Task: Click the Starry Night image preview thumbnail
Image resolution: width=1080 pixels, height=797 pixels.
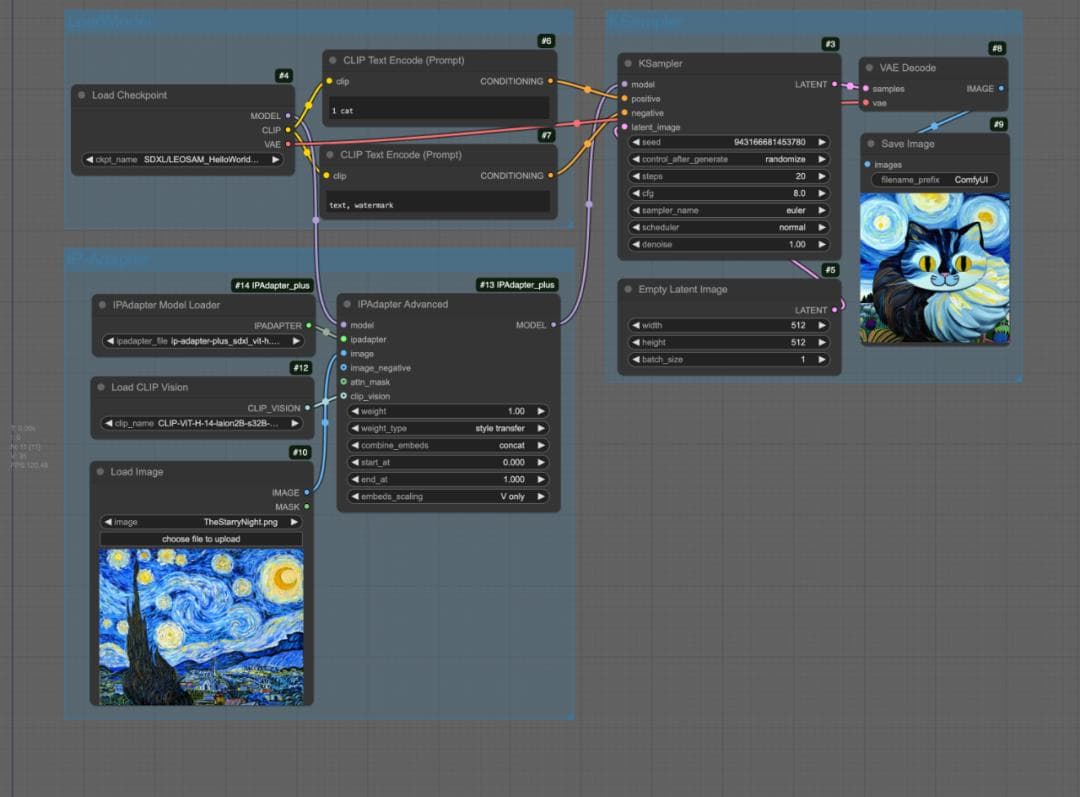Action: [x=201, y=627]
